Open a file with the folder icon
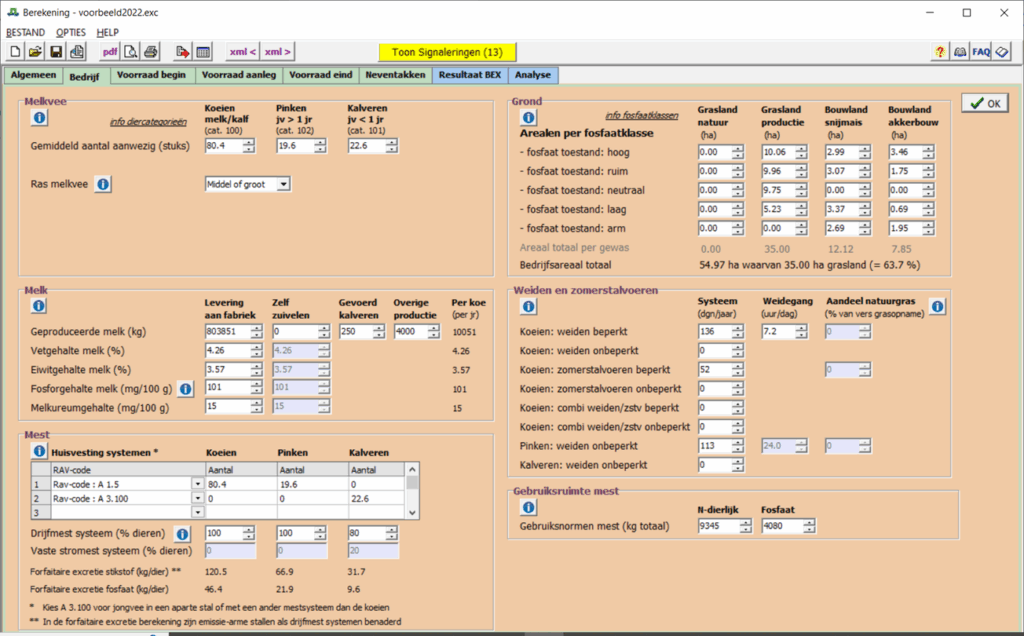The width and height of the screenshot is (1024, 636). [35, 52]
